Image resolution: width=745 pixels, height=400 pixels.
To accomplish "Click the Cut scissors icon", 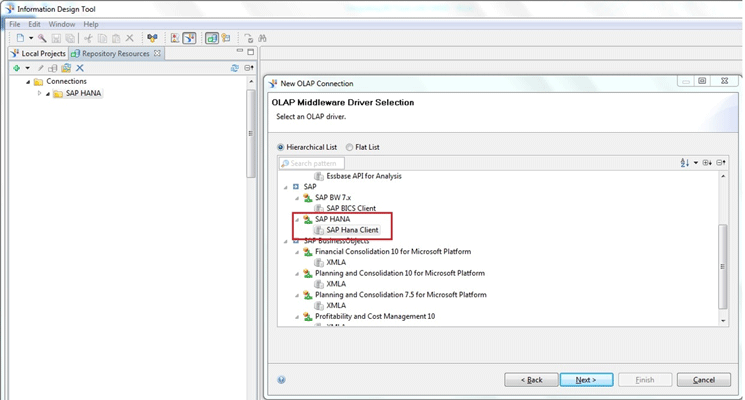I will 88,38.
